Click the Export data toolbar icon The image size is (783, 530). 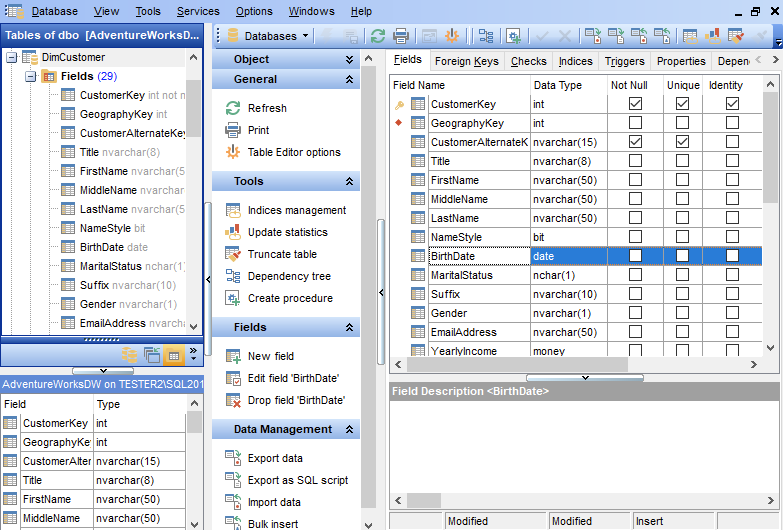(593, 36)
